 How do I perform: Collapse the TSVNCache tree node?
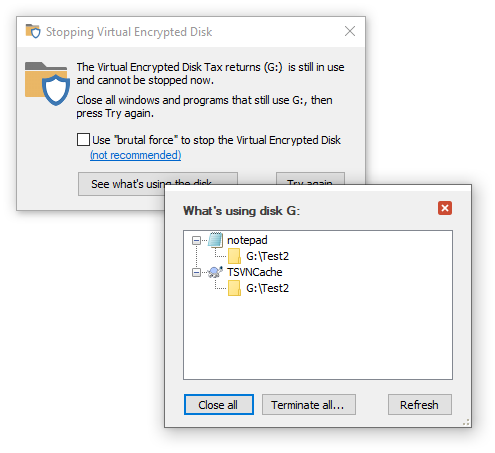196,273
